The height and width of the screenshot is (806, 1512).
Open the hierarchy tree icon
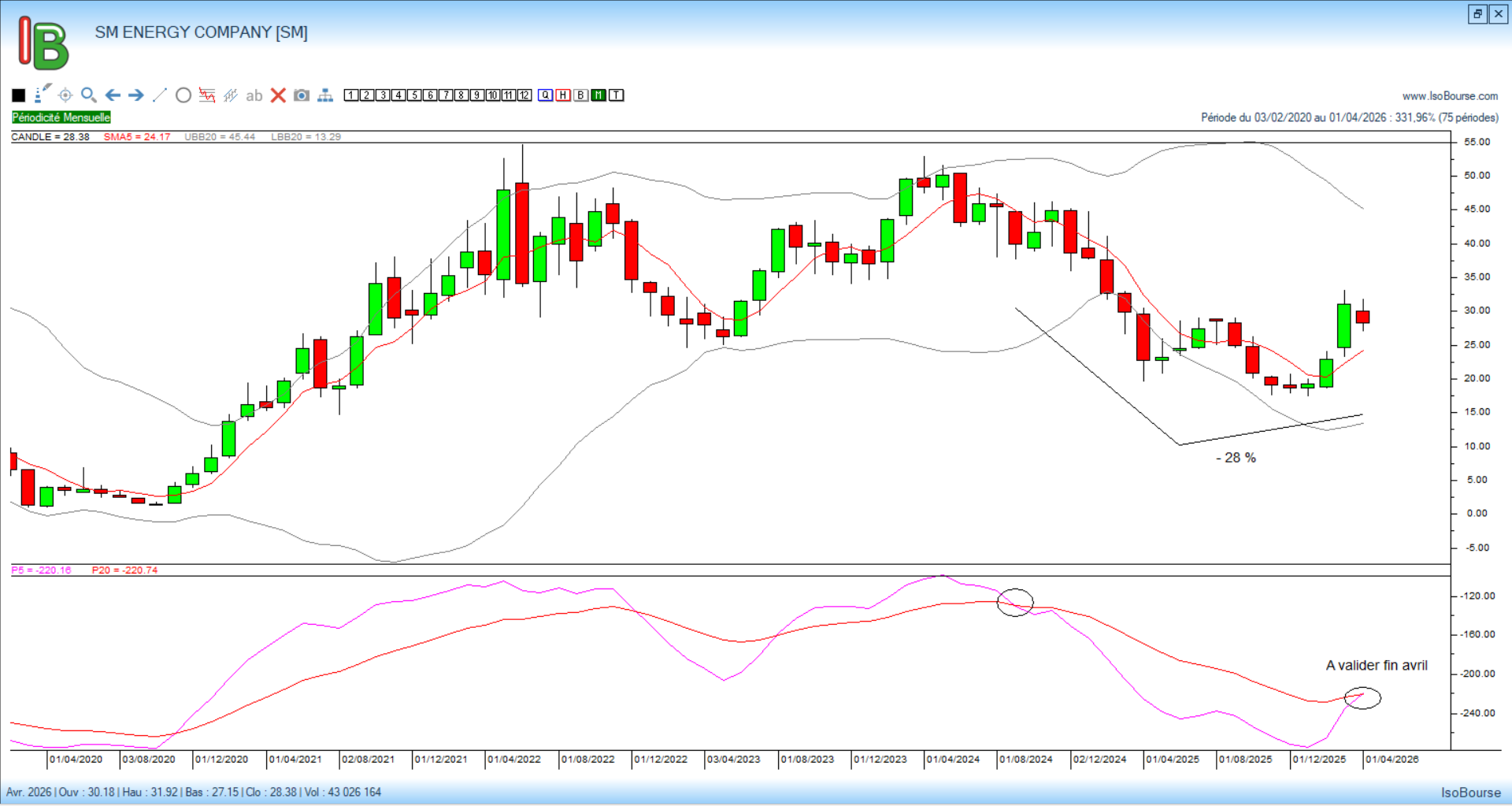pyautogui.click(x=325, y=95)
